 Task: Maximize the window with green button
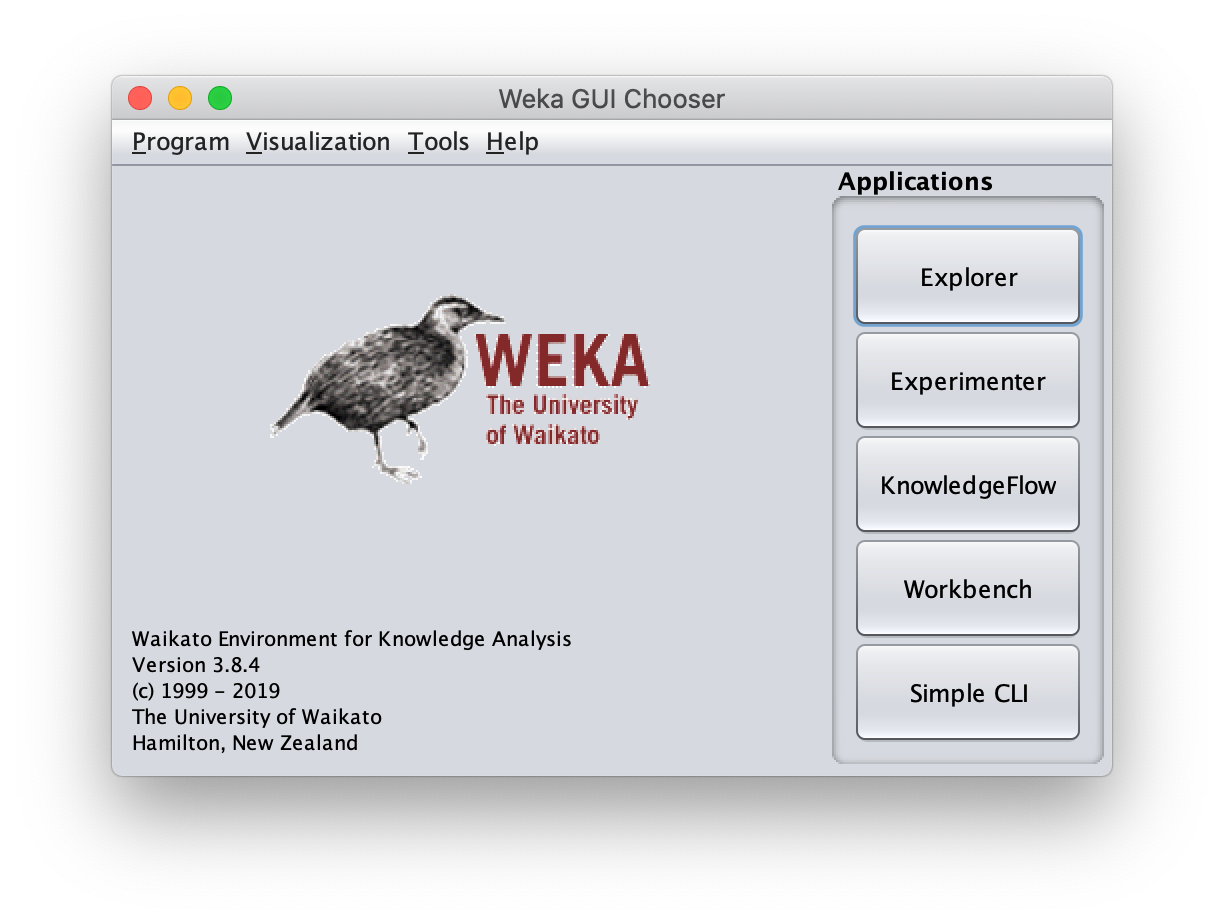tap(220, 98)
